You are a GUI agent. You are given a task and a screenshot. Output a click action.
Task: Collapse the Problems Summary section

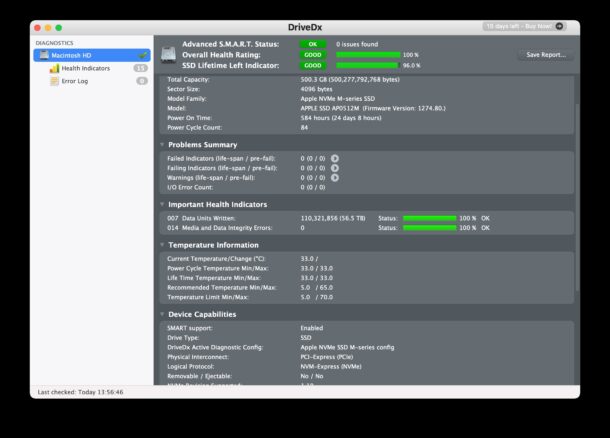coord(162,144)
